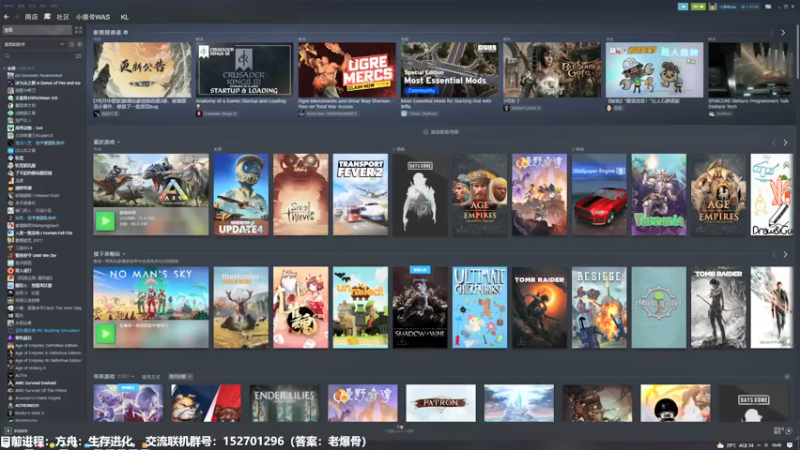The image size is (800, 450).
Task: Open Crusader Kings Startup & Loading news
Action: tap(244, 70)
